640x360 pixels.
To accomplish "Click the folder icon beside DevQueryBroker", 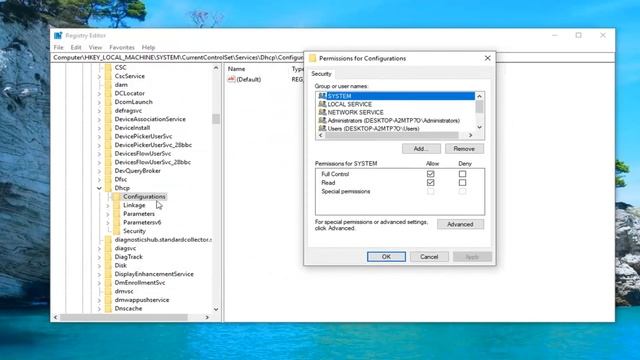I will point(108,171).
